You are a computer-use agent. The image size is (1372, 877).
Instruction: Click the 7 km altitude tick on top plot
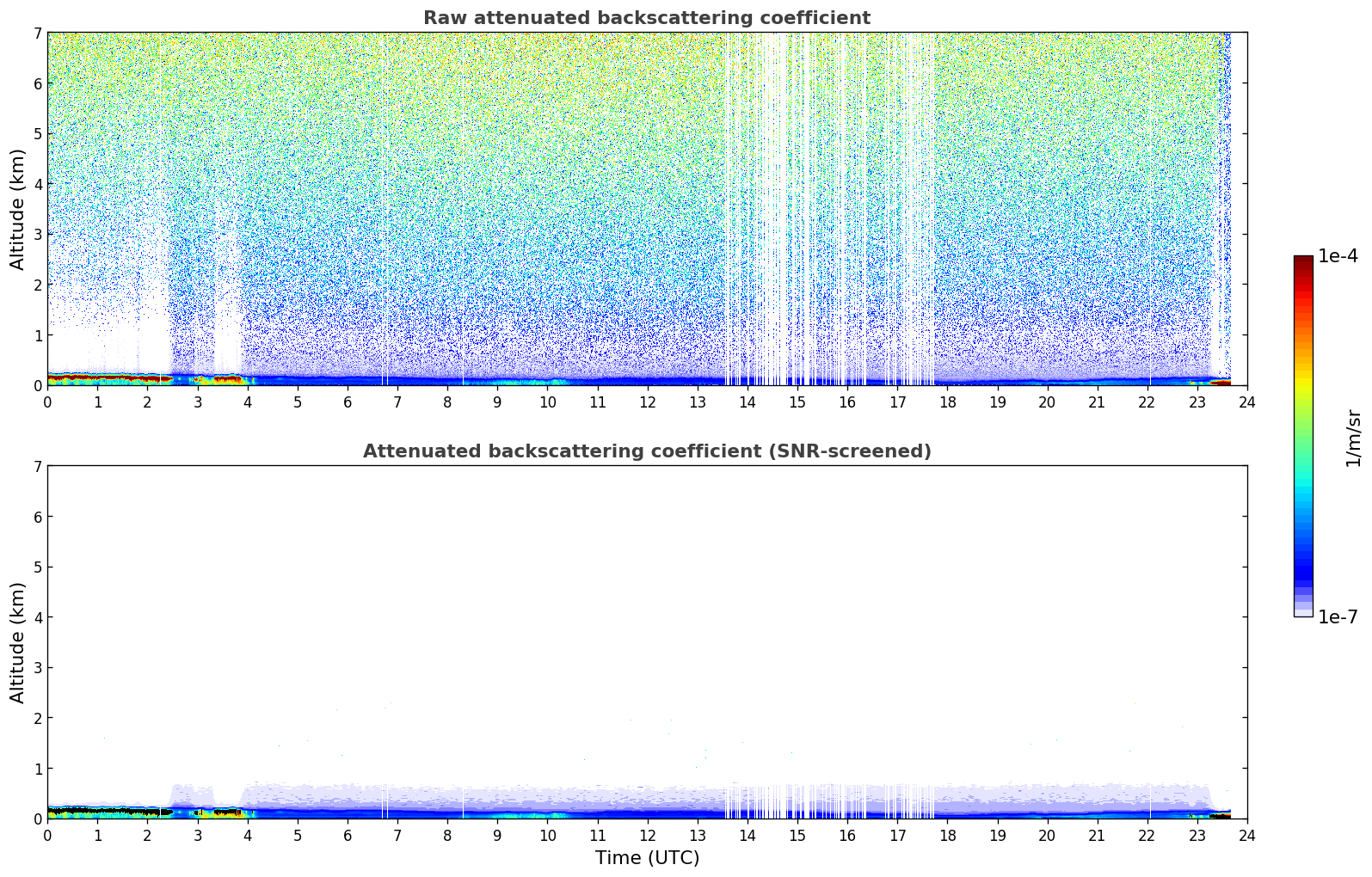(x=37, y=33)
